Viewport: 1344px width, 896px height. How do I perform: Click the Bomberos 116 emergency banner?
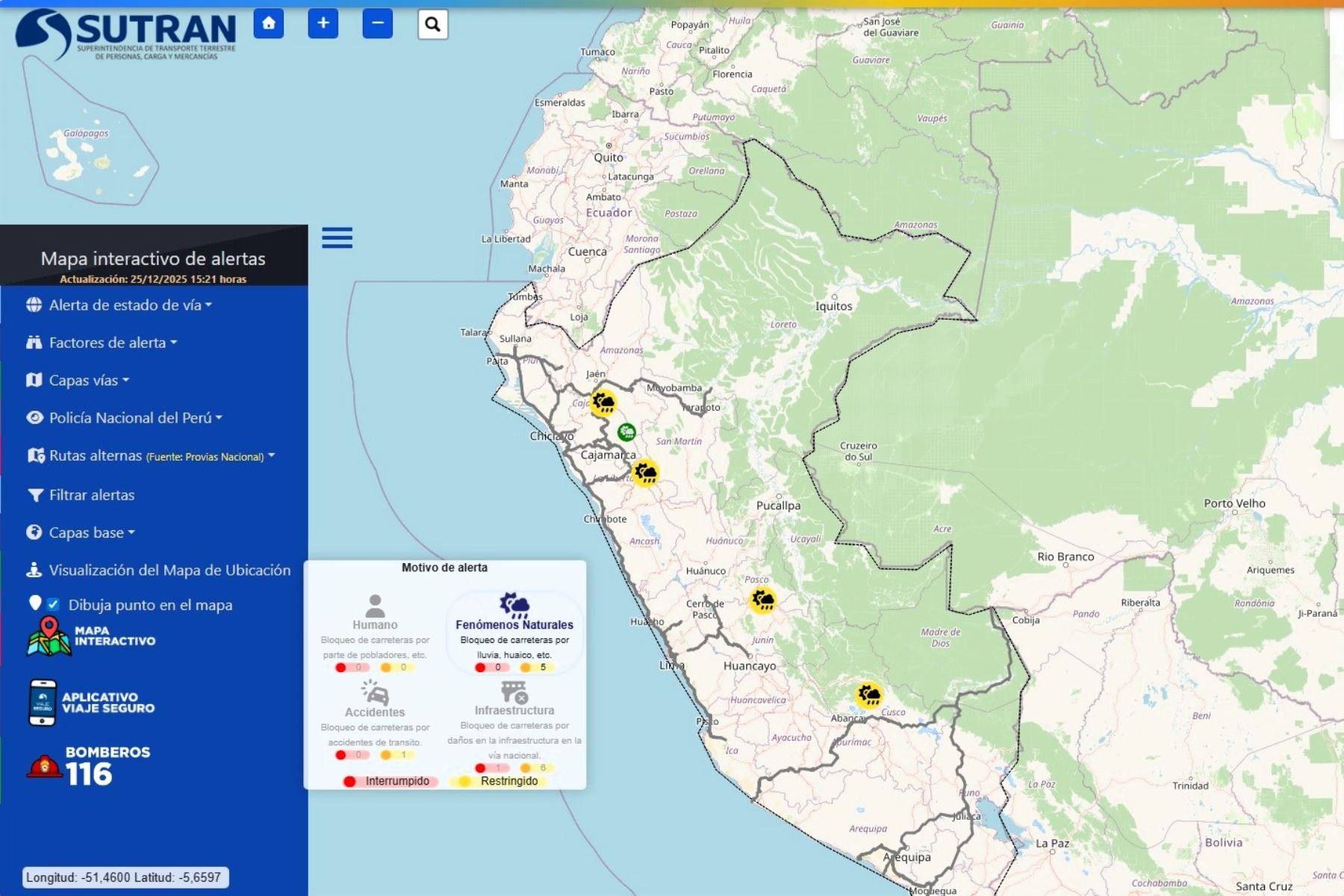(x=90, y=766)
